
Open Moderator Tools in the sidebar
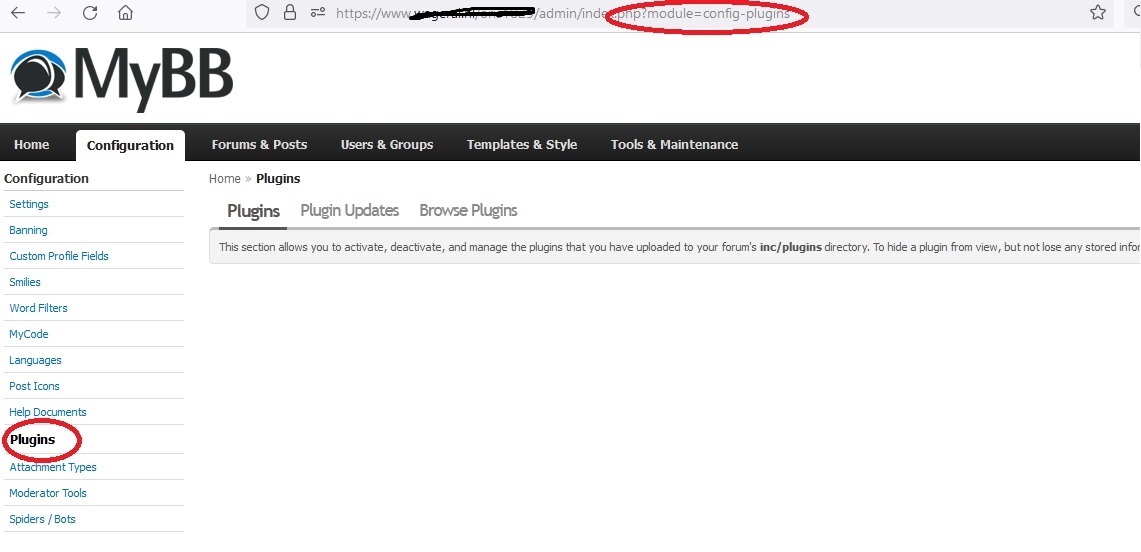click(48, 493)
